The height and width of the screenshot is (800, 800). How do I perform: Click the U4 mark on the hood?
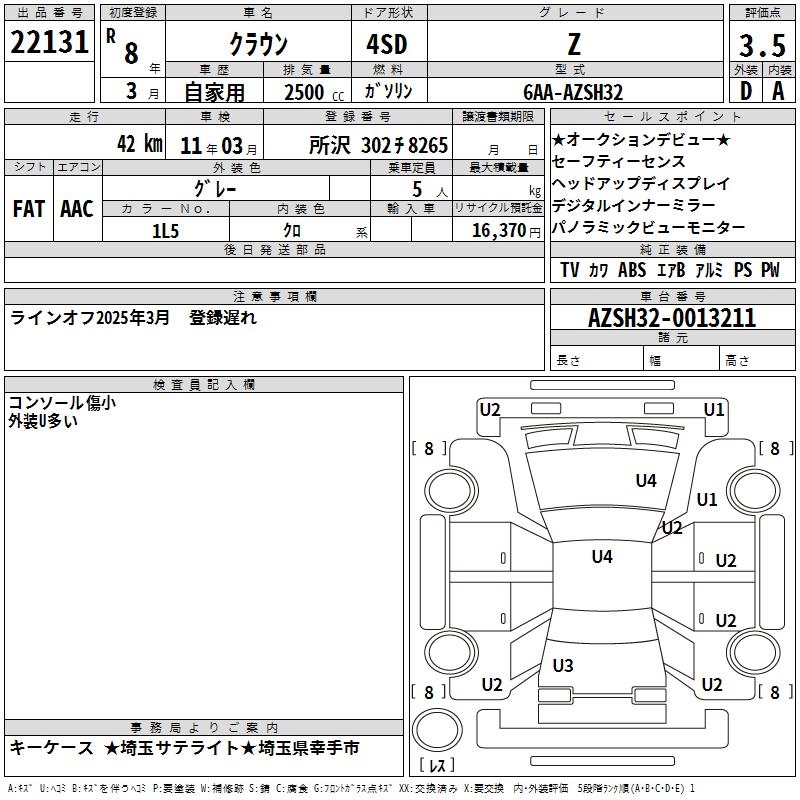pyautogui.click(x=646, y=481)
